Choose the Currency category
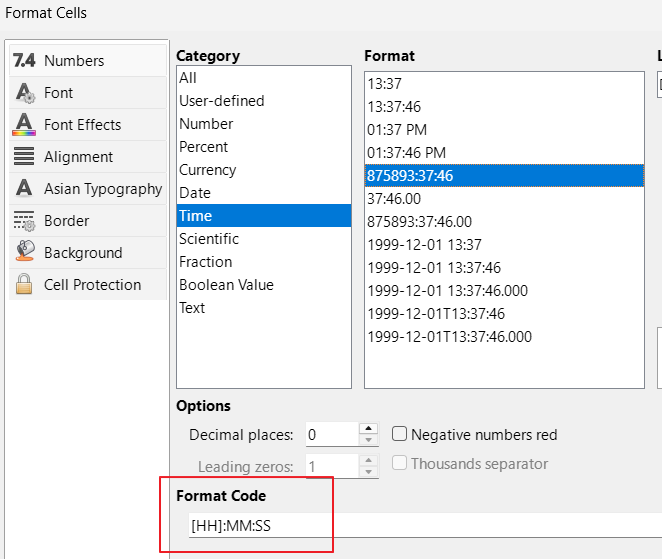 pos(264,170)
